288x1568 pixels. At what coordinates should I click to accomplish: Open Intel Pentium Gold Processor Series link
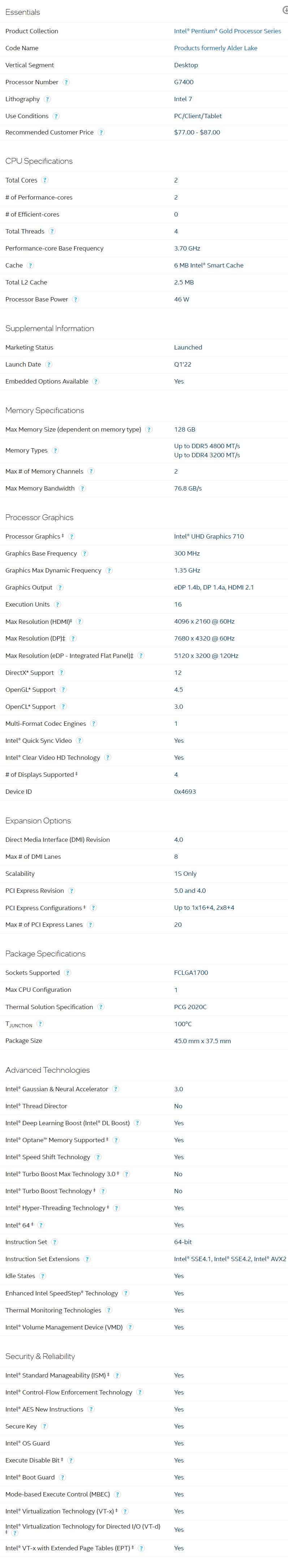(227, 31)
